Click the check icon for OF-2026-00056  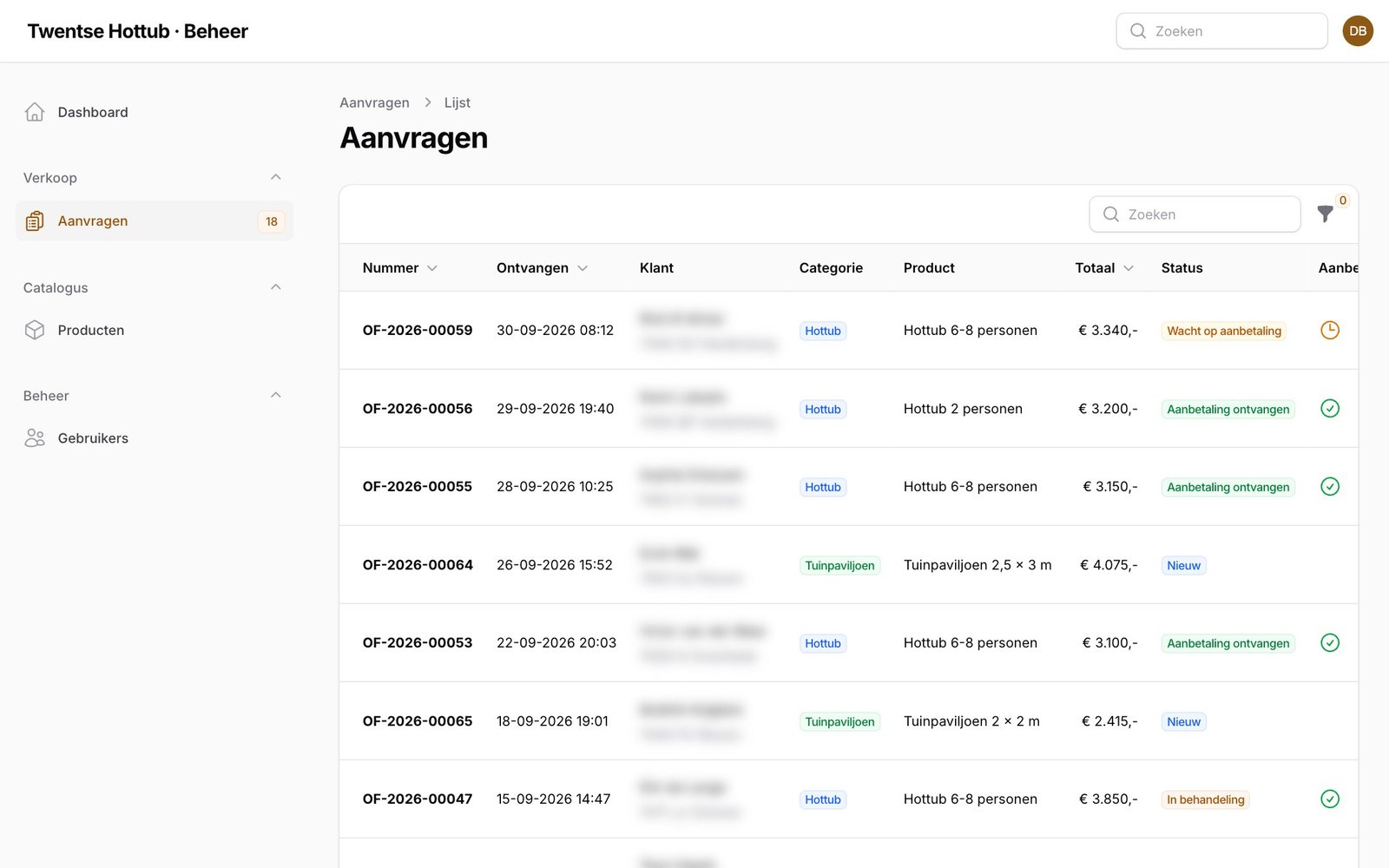(x=1330, y=408)
